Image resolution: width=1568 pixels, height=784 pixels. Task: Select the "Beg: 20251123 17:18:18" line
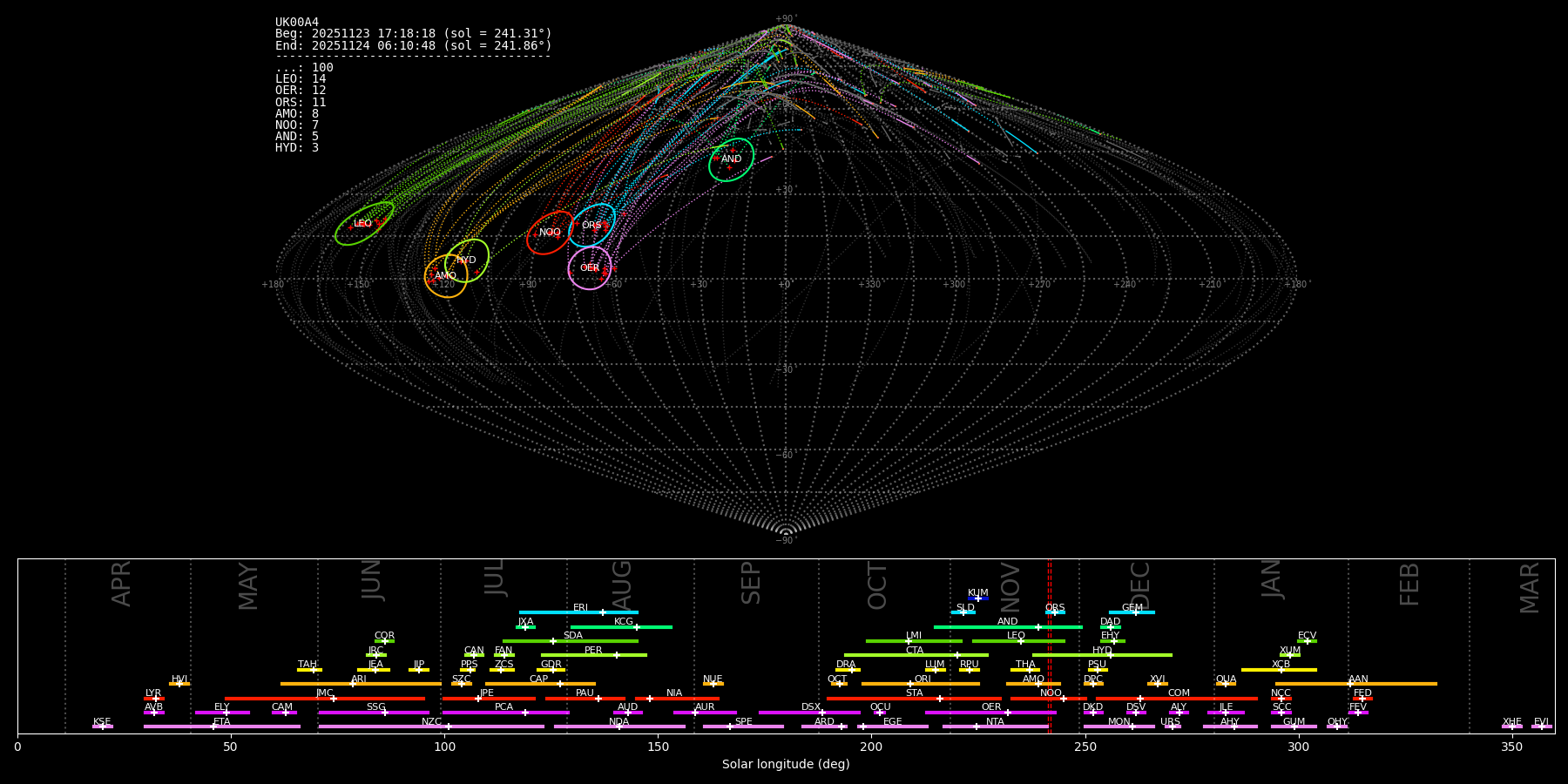tap(414, 34)
